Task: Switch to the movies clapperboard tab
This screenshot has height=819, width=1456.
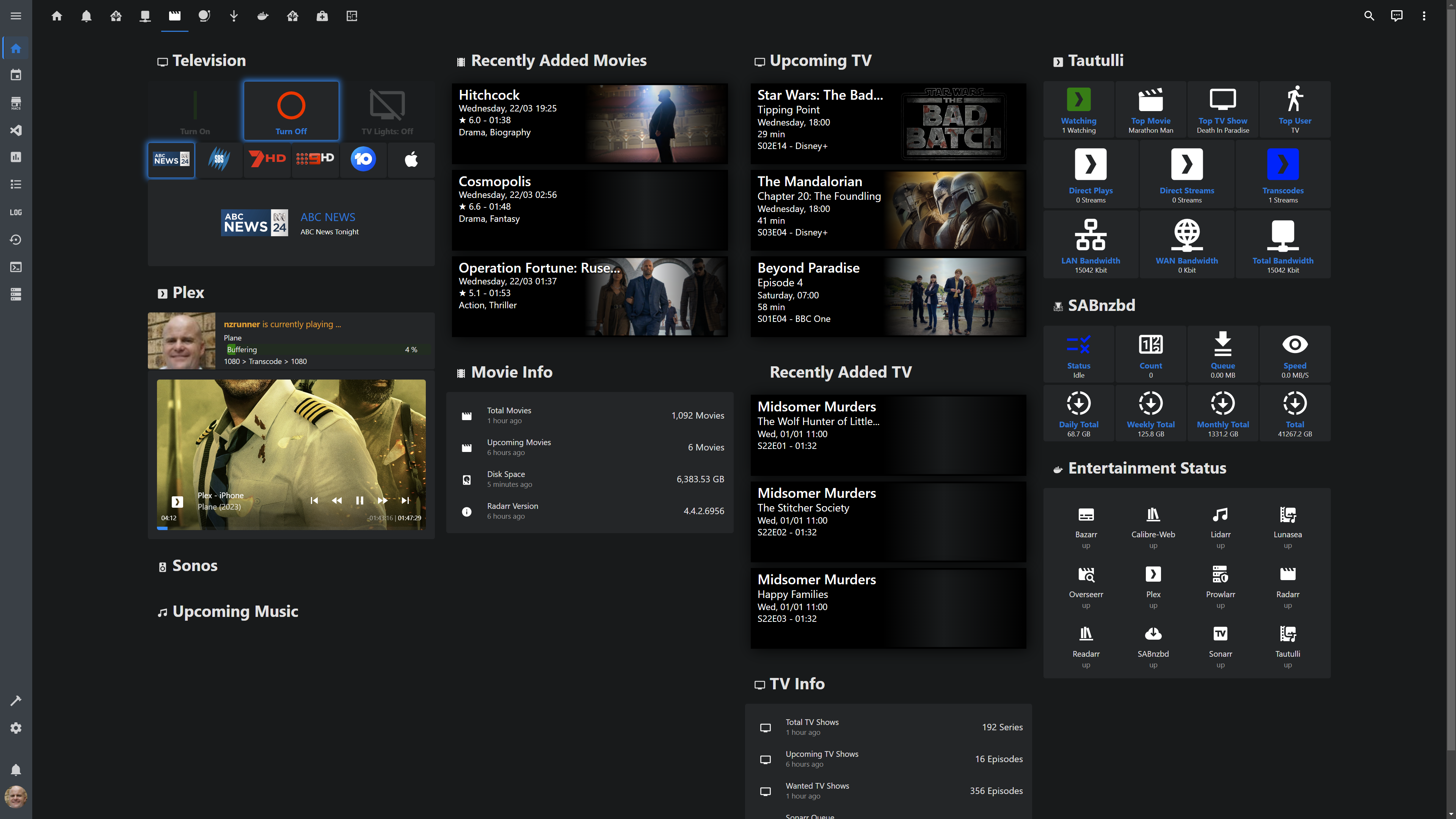Action: pyautogui.click(x=175, y=16)
